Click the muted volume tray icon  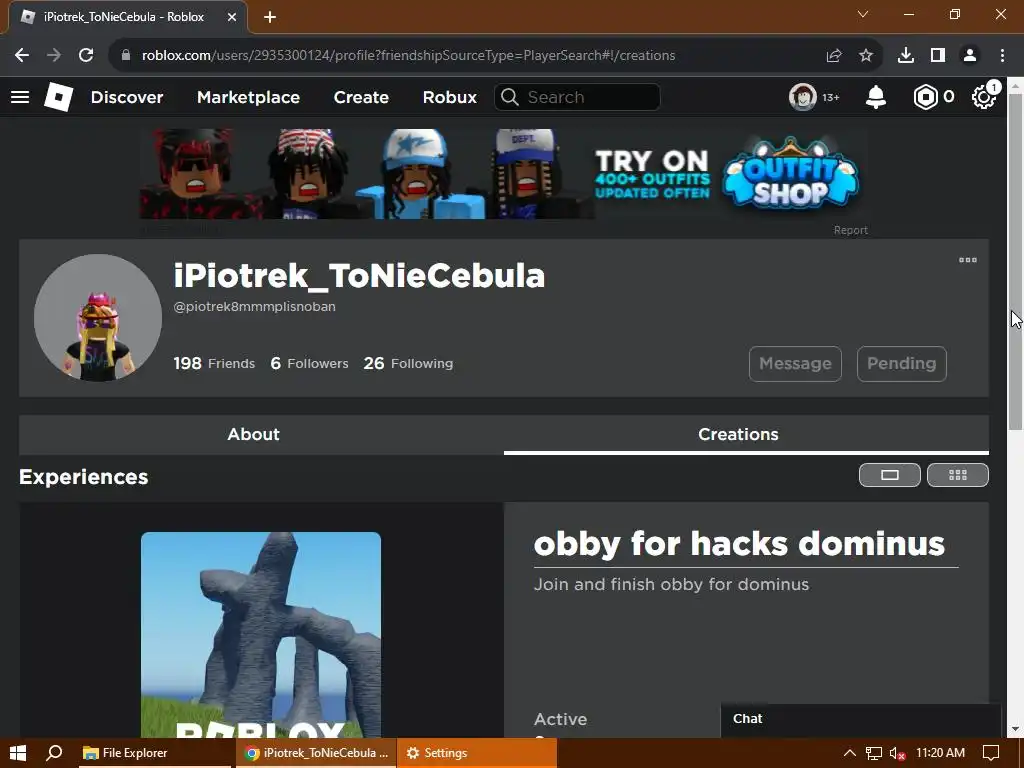(x=897, y=753)
